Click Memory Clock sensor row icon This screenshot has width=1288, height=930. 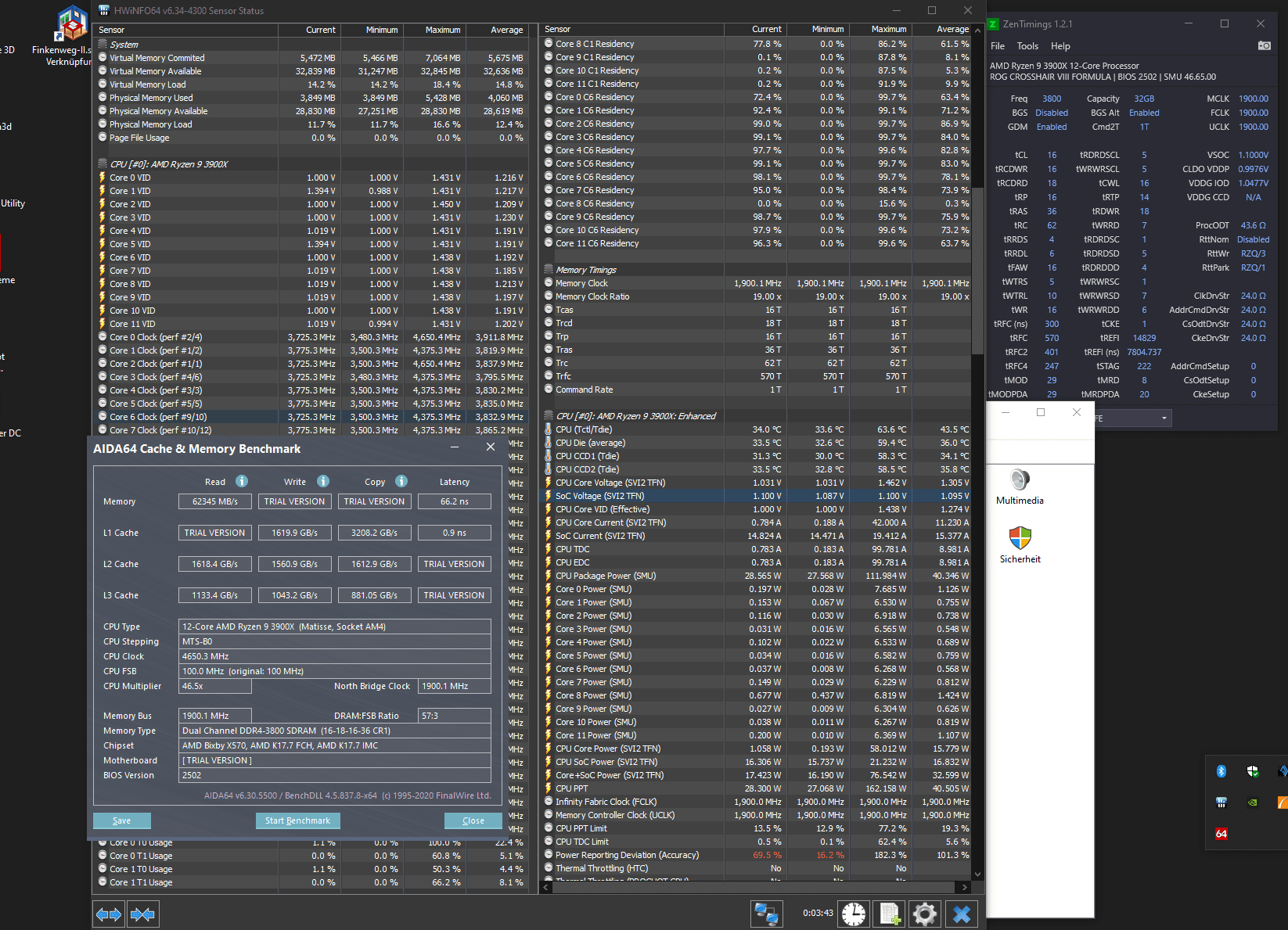coord(549,283)
